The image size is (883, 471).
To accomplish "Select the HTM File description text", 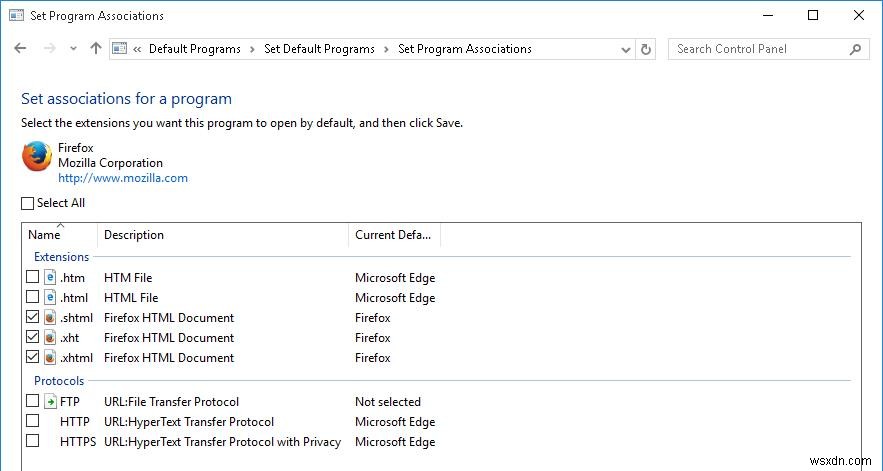I will click(x=128, y=278).
